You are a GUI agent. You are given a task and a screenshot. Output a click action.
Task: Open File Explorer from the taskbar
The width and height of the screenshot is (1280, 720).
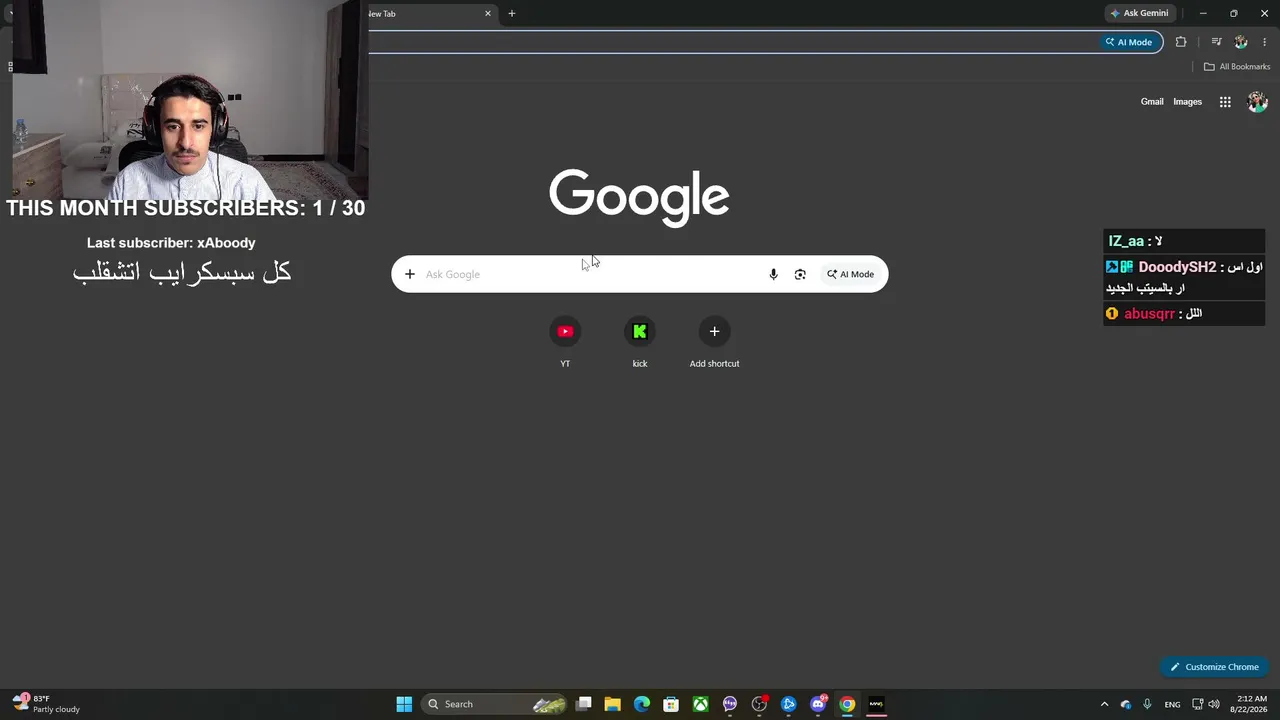click(613, 704)
